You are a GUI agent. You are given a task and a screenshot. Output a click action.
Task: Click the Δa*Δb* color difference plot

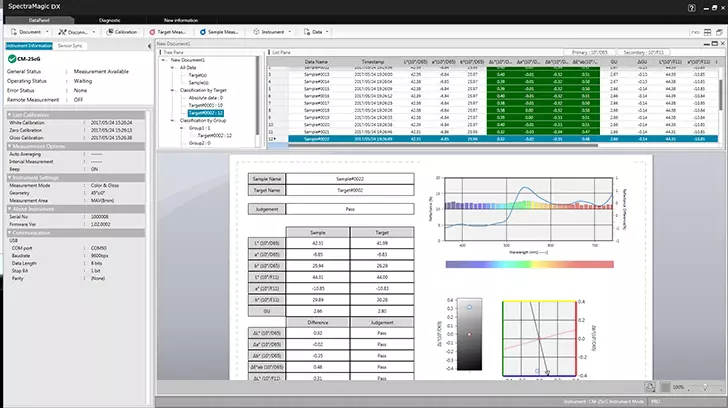pyautogui.click(x=539, y=338)
